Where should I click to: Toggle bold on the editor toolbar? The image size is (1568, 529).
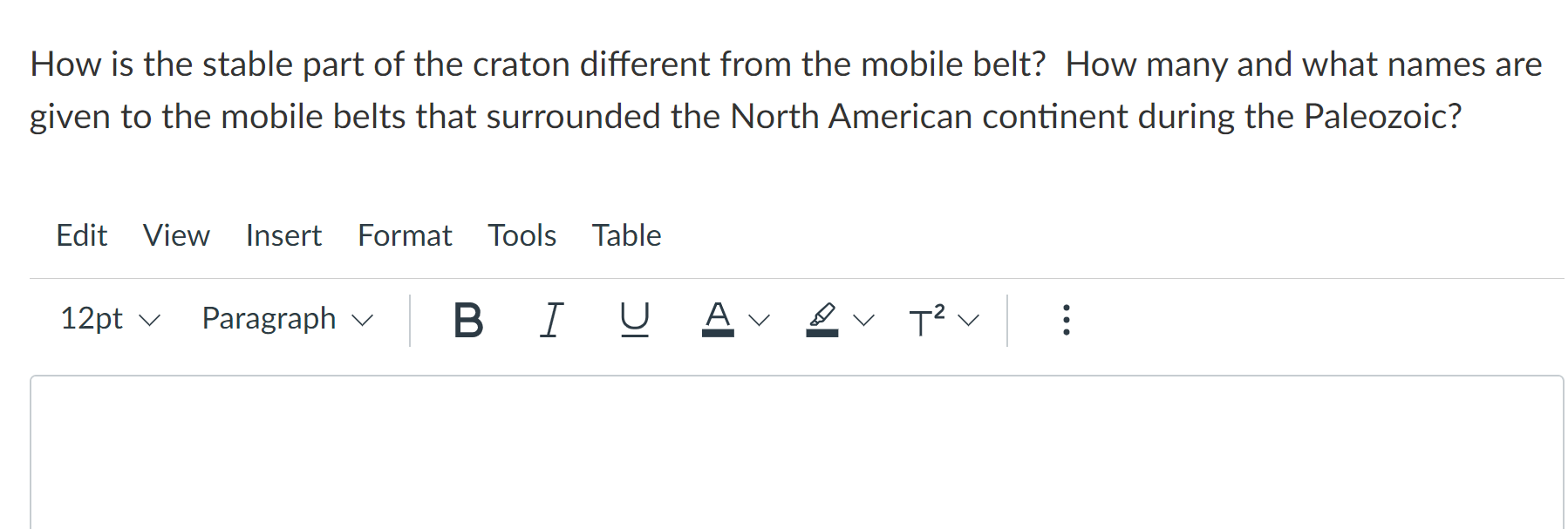point(467,320)
